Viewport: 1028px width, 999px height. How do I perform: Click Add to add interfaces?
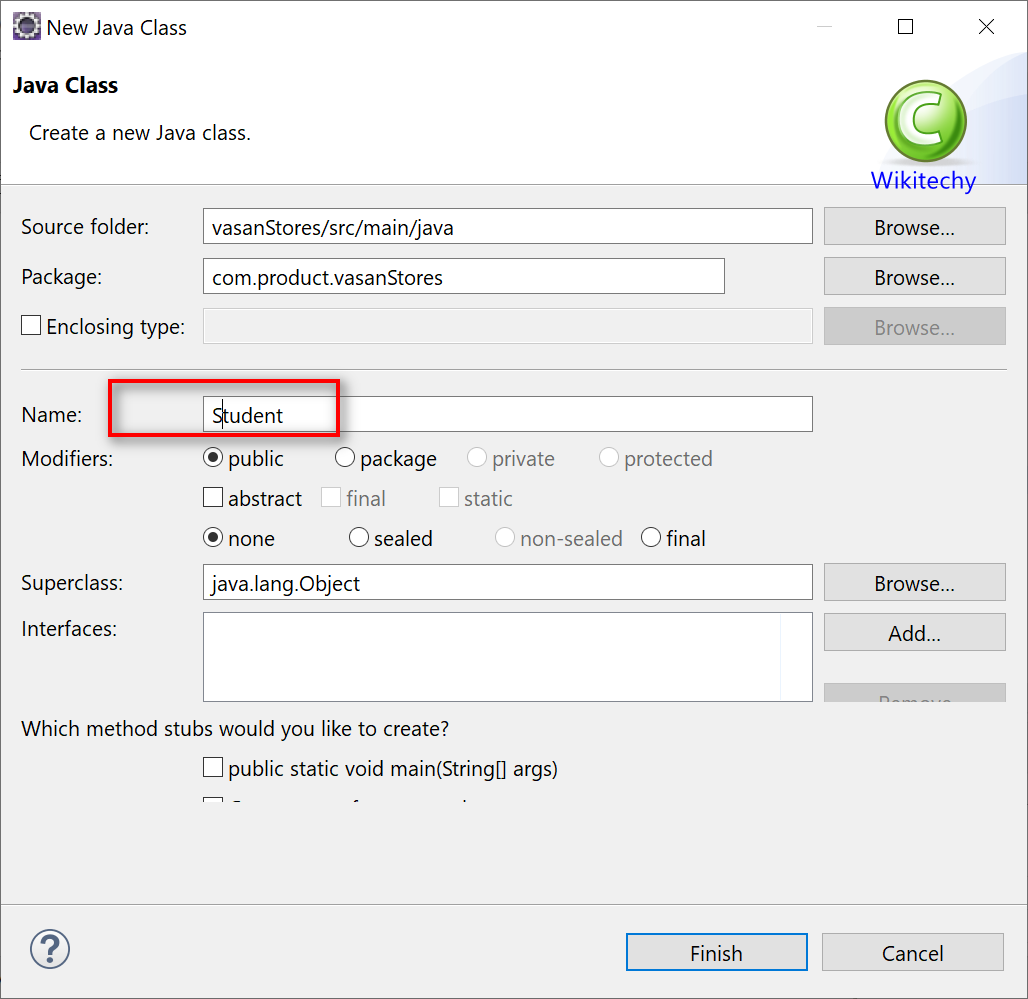pyautogui.click(x=914, y=633)
